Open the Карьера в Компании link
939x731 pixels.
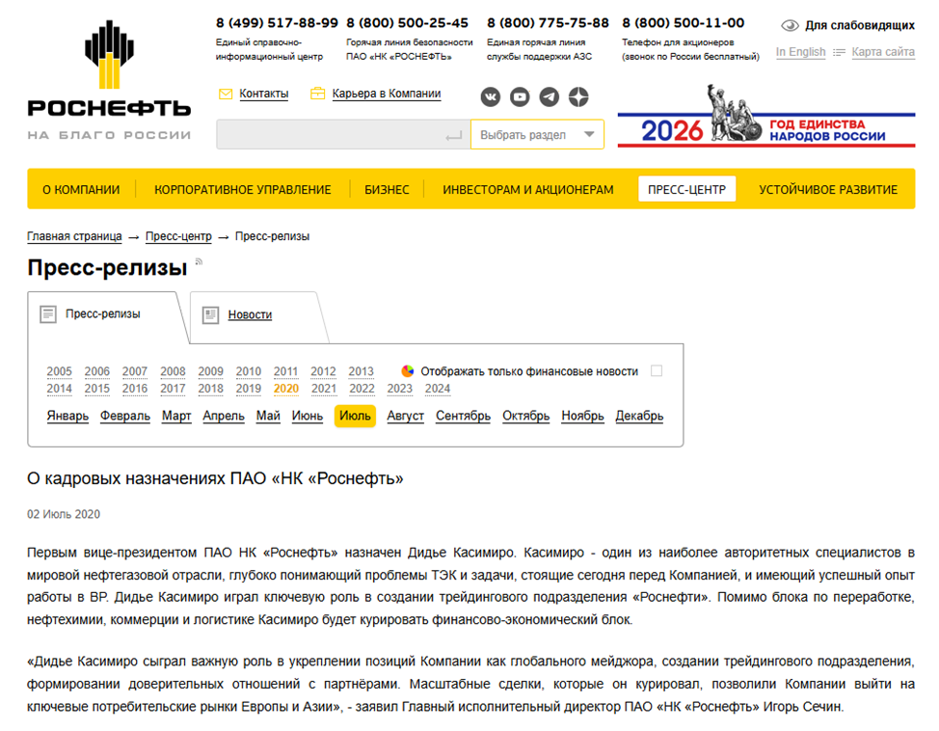click(x=386, y=94)
